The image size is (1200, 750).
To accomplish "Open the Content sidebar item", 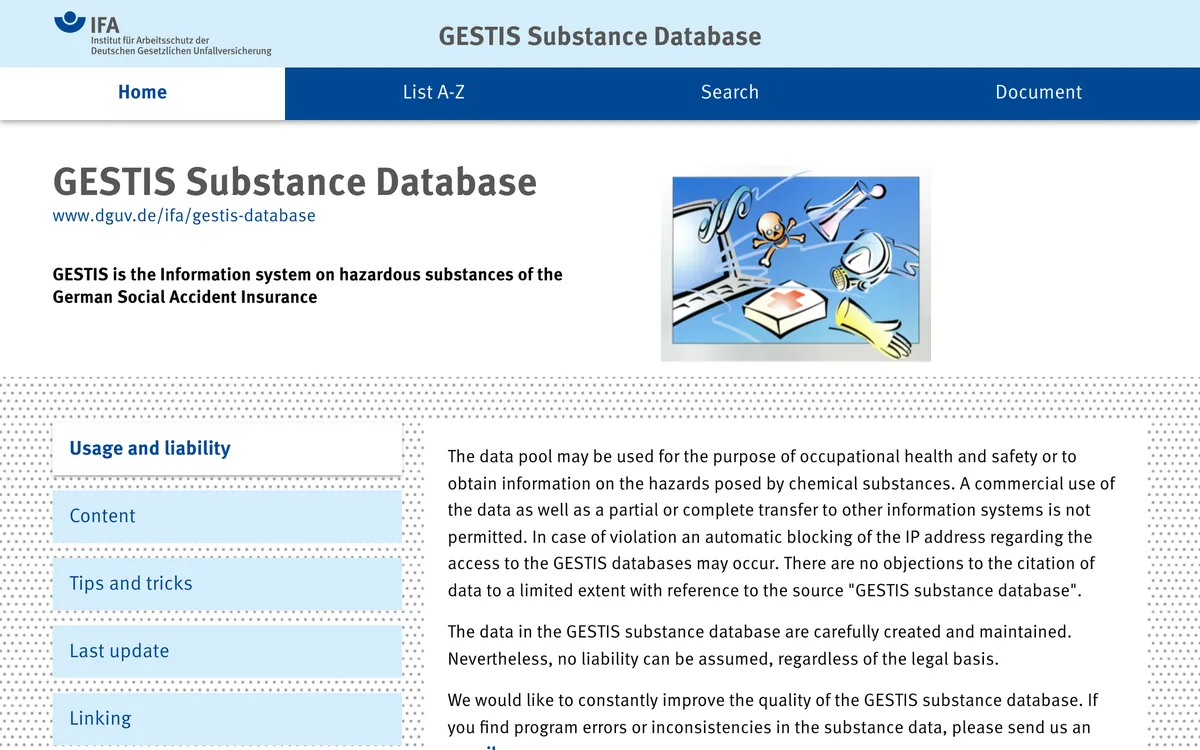I will [227, 516].
